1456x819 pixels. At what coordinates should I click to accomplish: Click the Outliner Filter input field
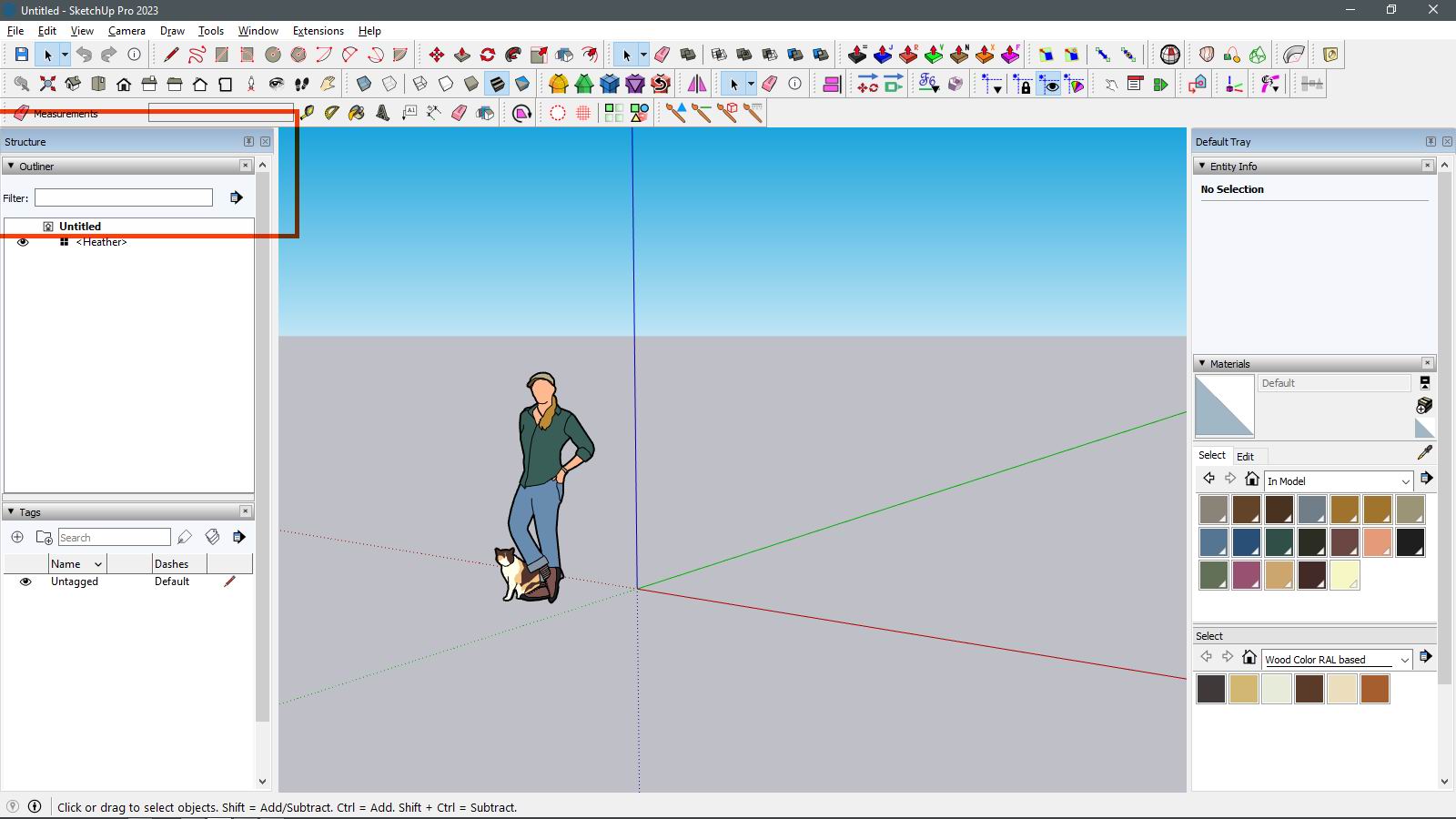click(x=124, y=197)
